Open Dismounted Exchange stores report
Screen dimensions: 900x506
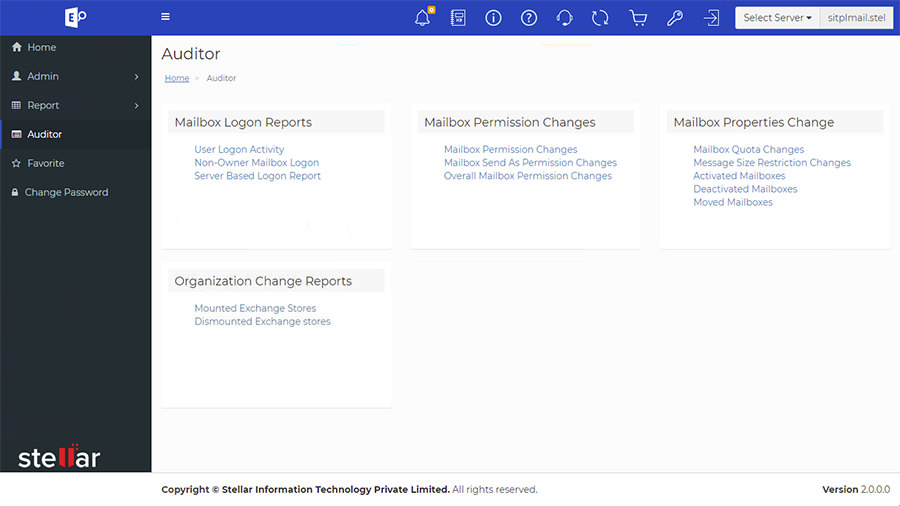click(x=262, y=321)
